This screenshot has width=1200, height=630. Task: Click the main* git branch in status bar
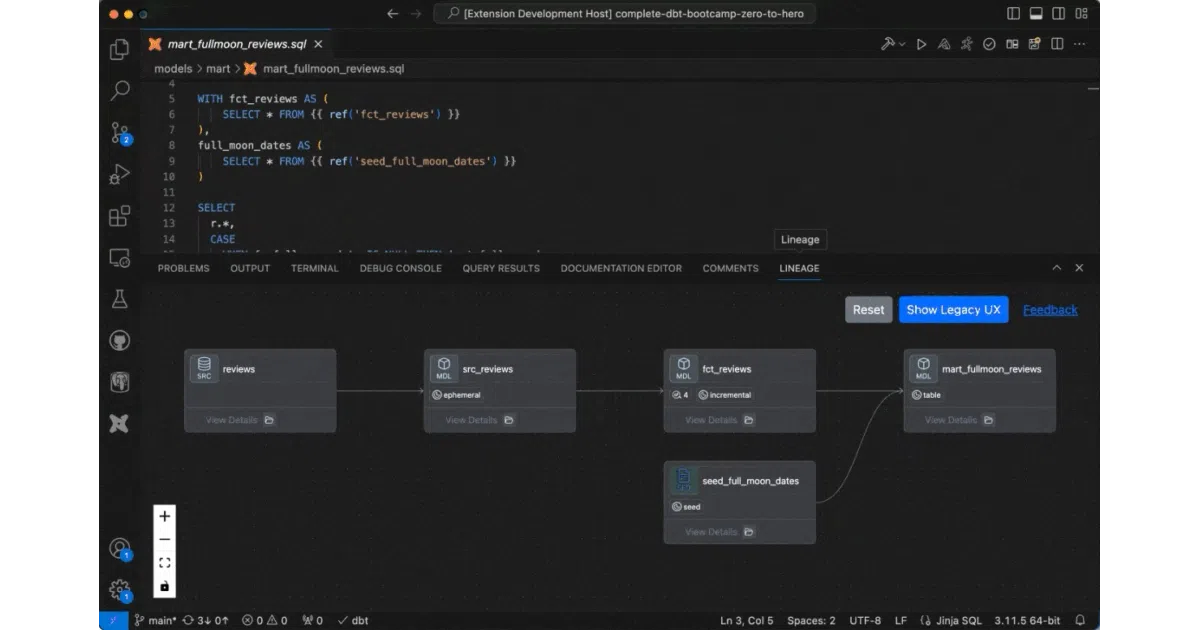156,621
